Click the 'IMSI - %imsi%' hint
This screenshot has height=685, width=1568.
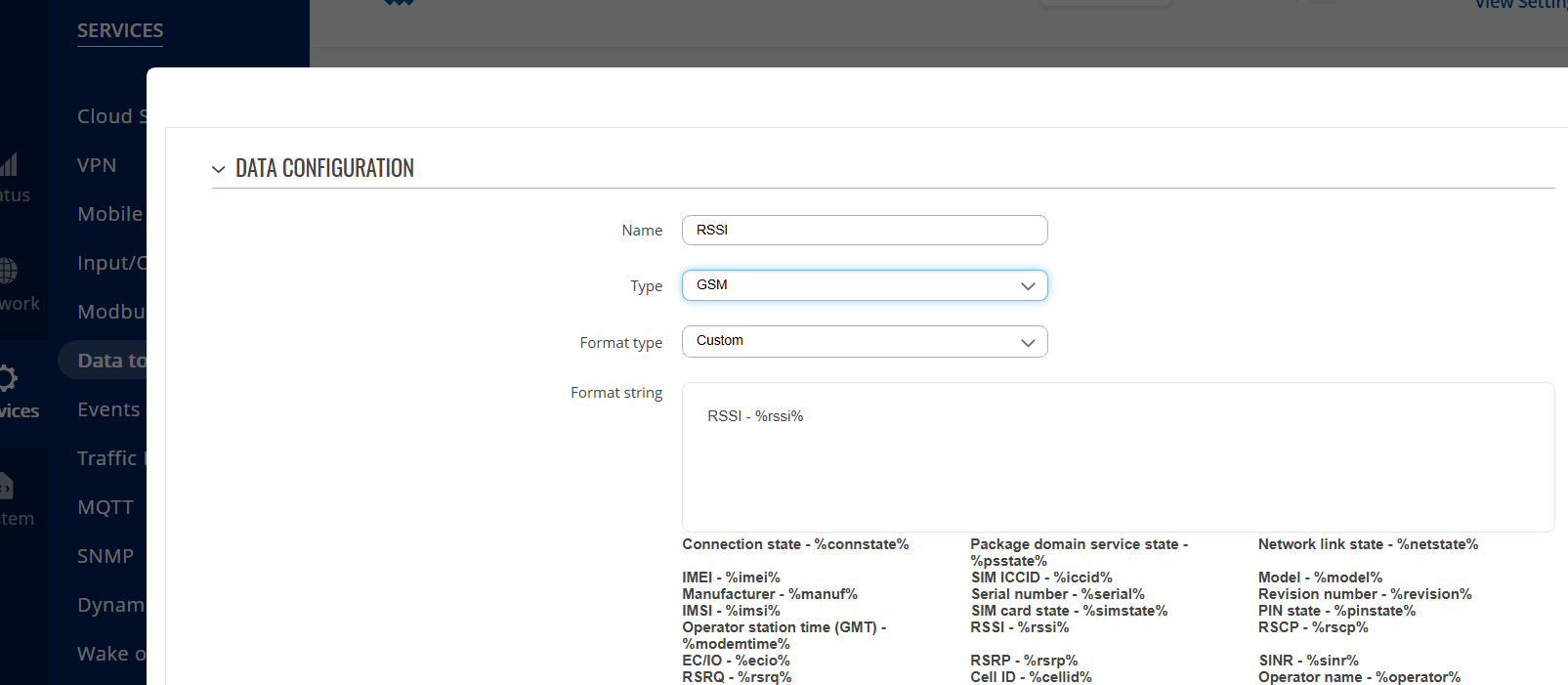[x=731, y=611]
